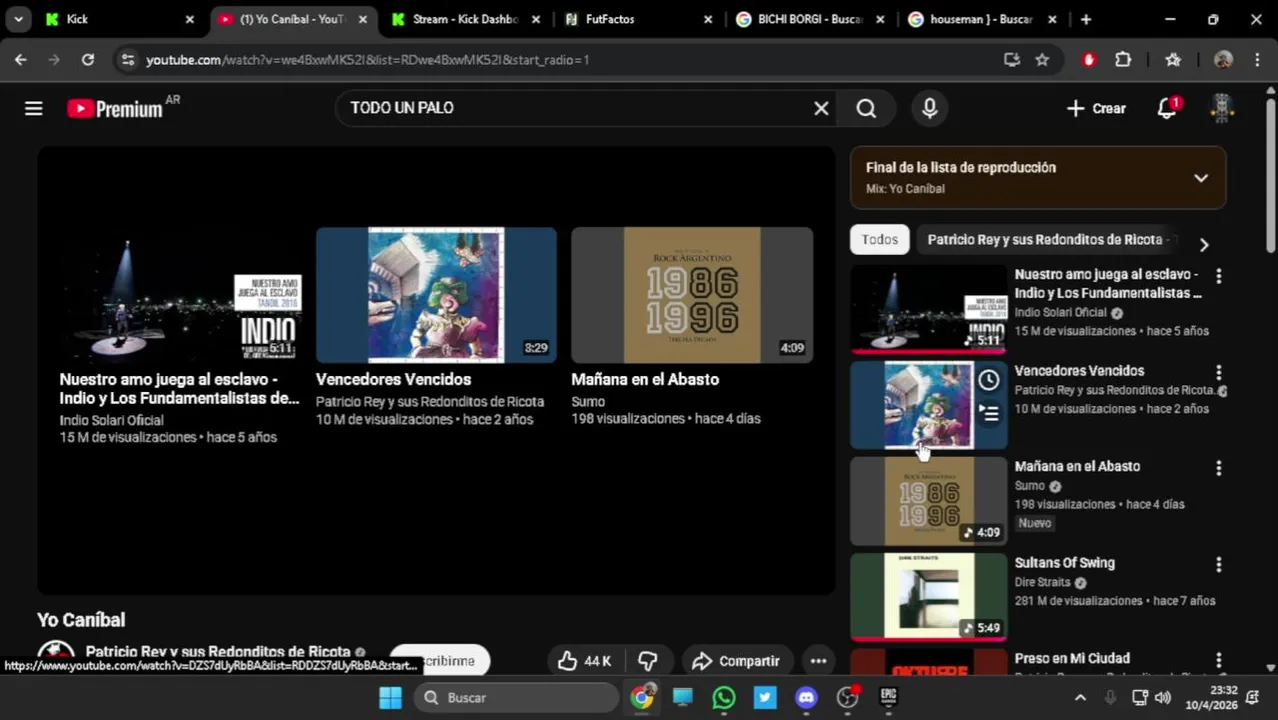Screen dimensions: 1278x720
Task: Dislike the video with thumbs down
Action: tap(648, 661)
